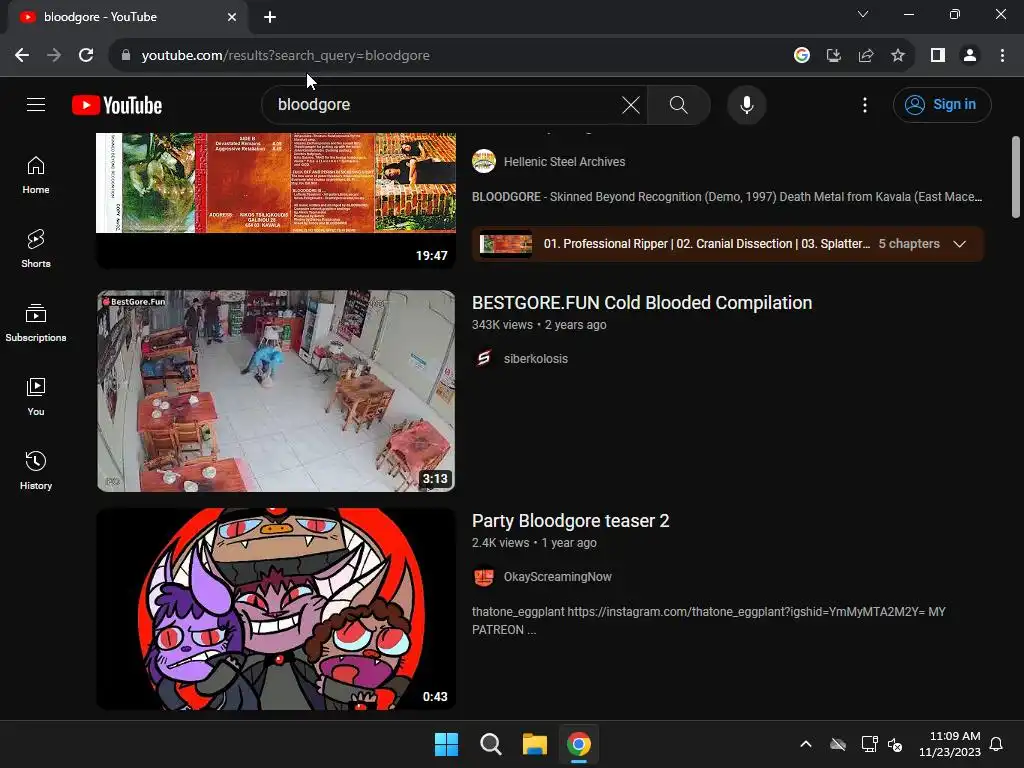
Task: Click the network display tray icon
Action: tap(869, 744)
